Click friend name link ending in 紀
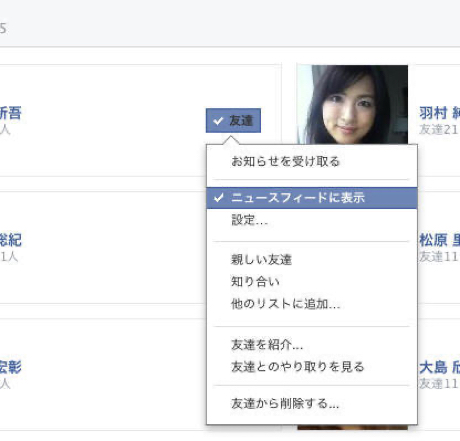The width and height of the screenshot is (460, 441). pyautogui.click(x=11, y=240)
